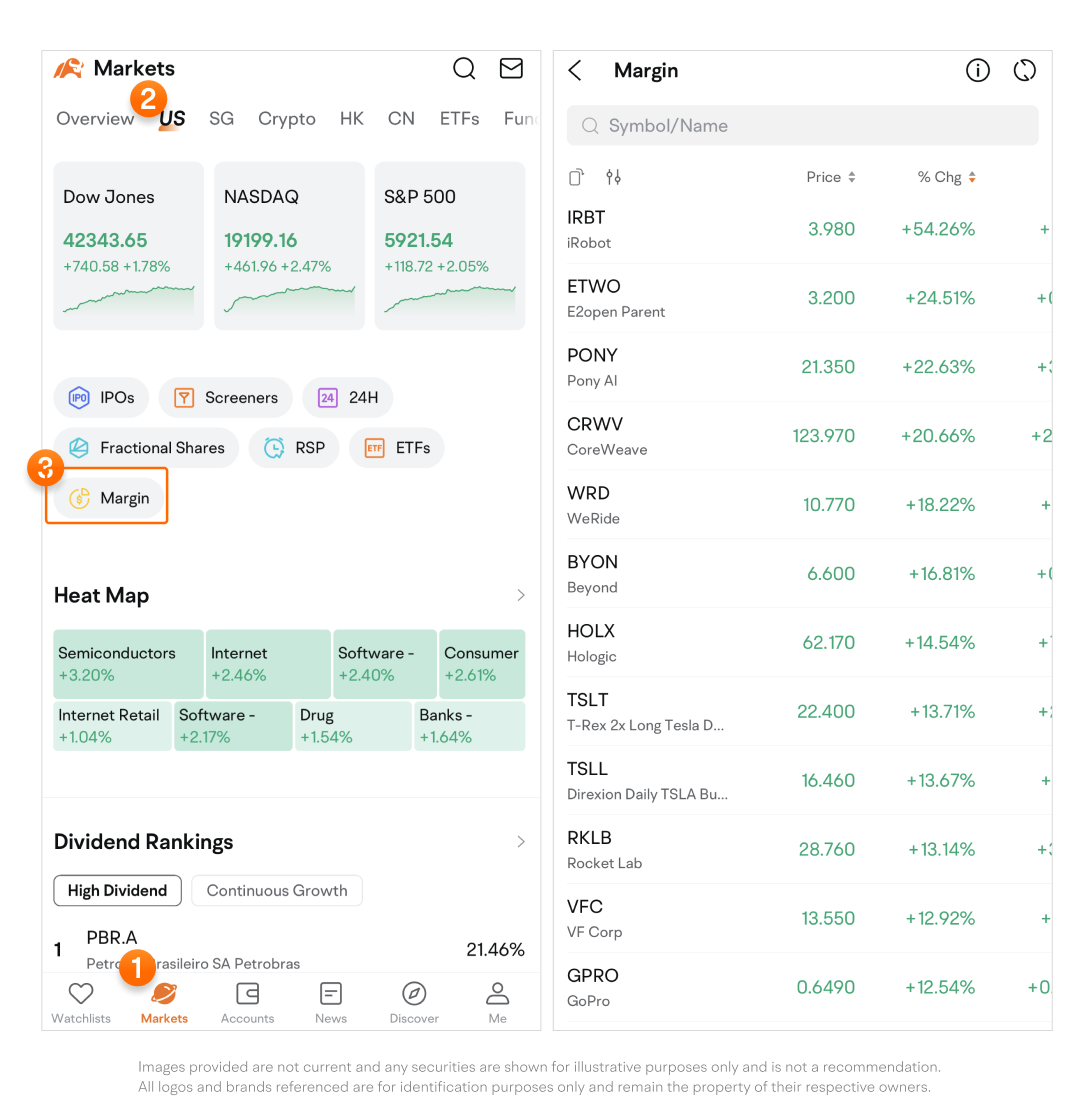1080x1100 pixels.
Task: Go to the Discover compass icon
Action: click(414, 1001)
